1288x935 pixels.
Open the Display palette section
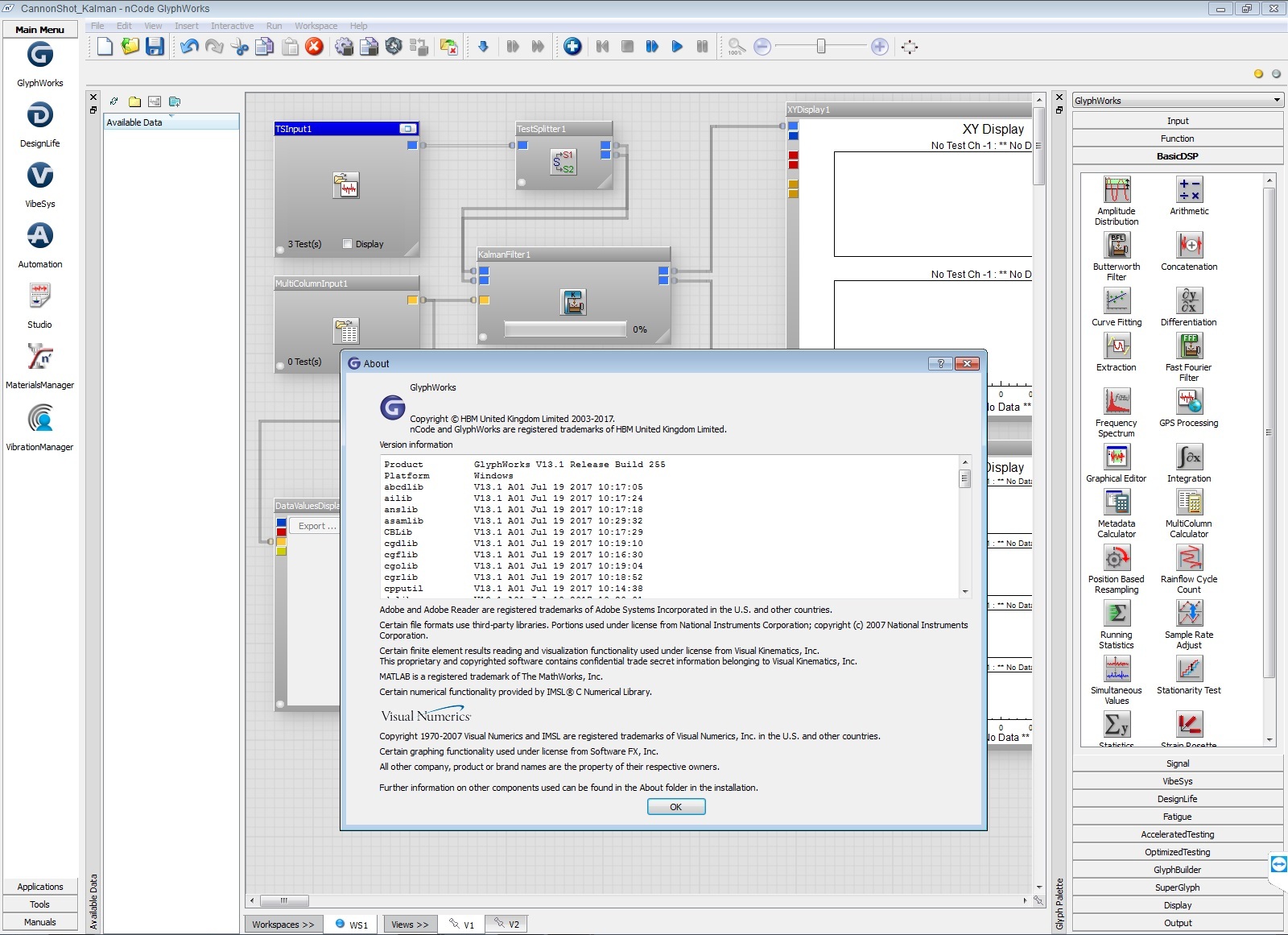(1177, 905)
